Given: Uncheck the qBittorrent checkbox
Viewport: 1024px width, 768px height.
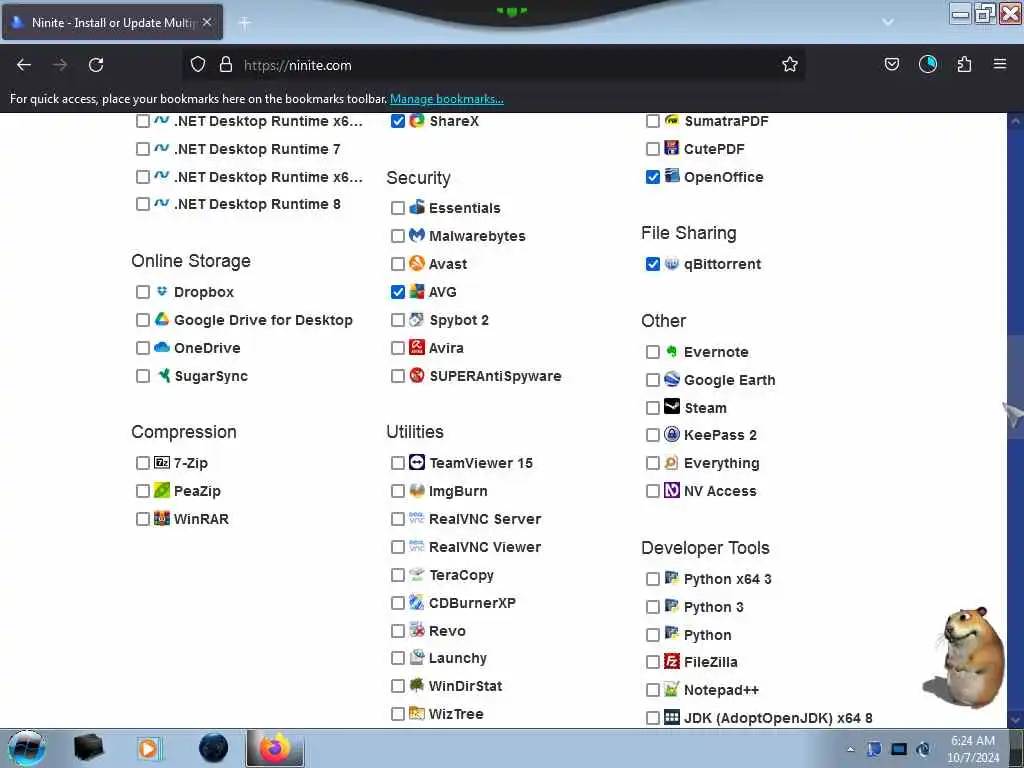Looking at the screenshot, I should coord(652,264).
